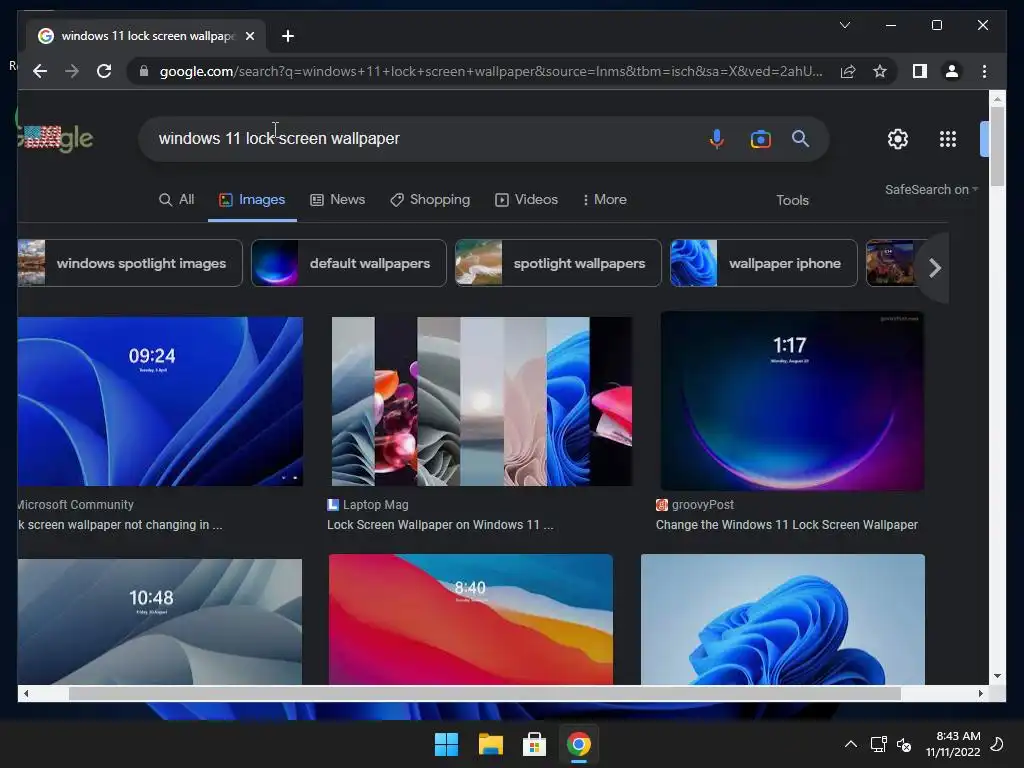Search by voice microphone icon
This screenshot has height=768, width=1024.
pyautogui.click(x=716, y=138)
